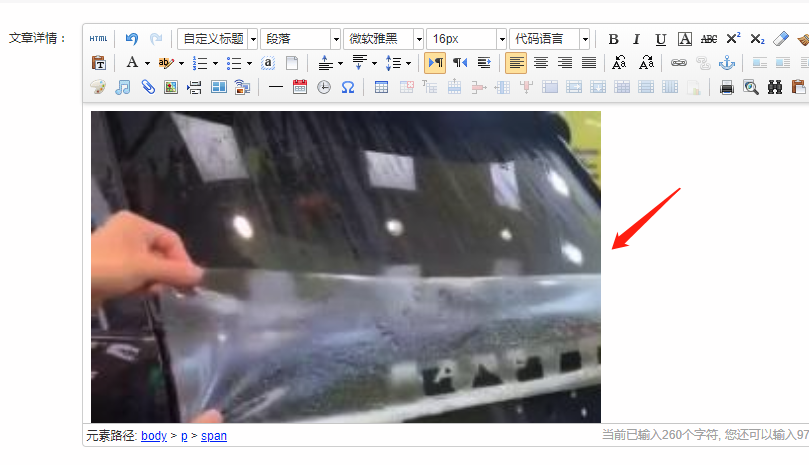Toggle center text alignment
Screen dimensions: 809x465
541,63
